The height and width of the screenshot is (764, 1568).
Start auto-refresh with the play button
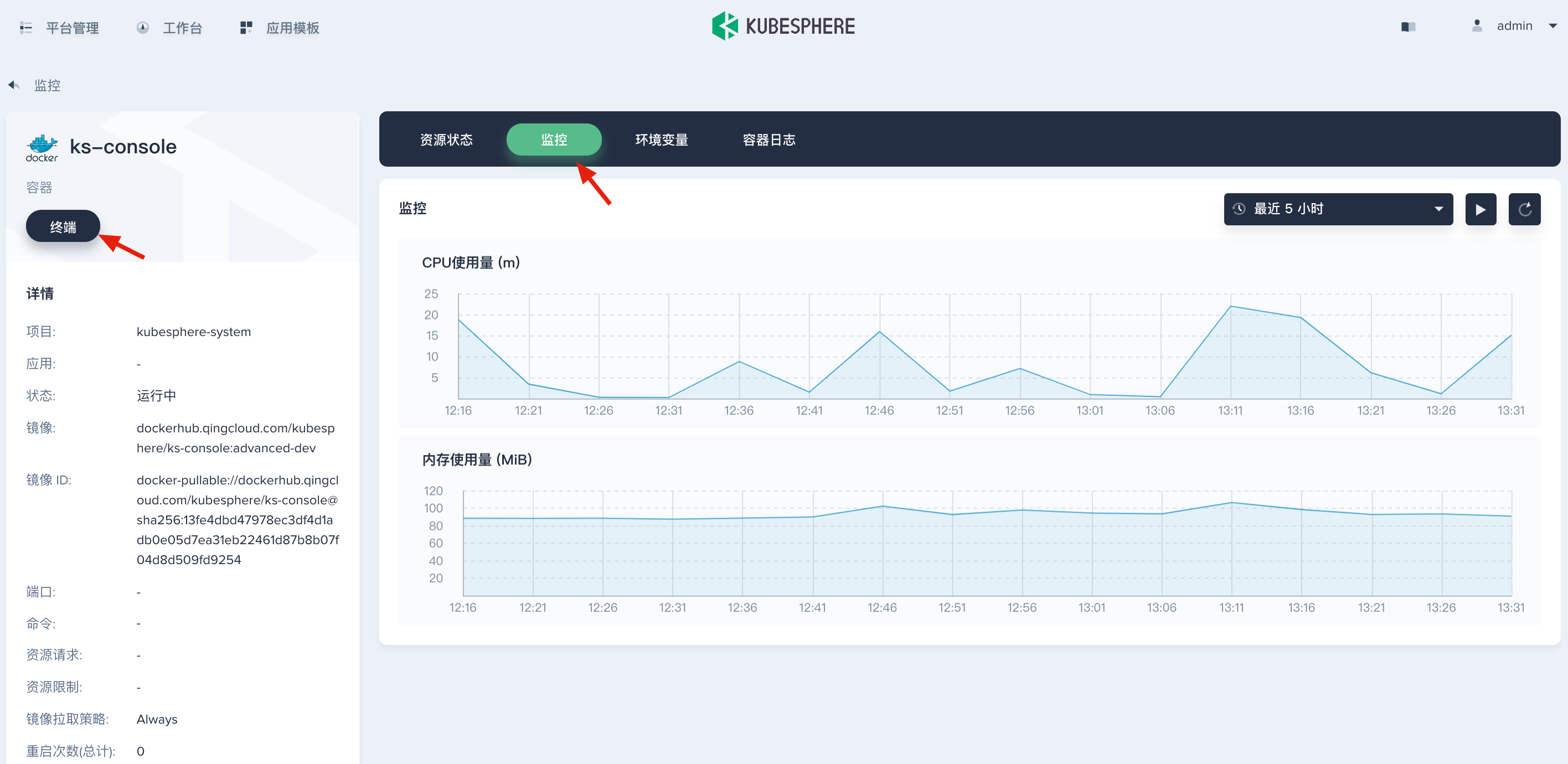(x=1481, y=209)
